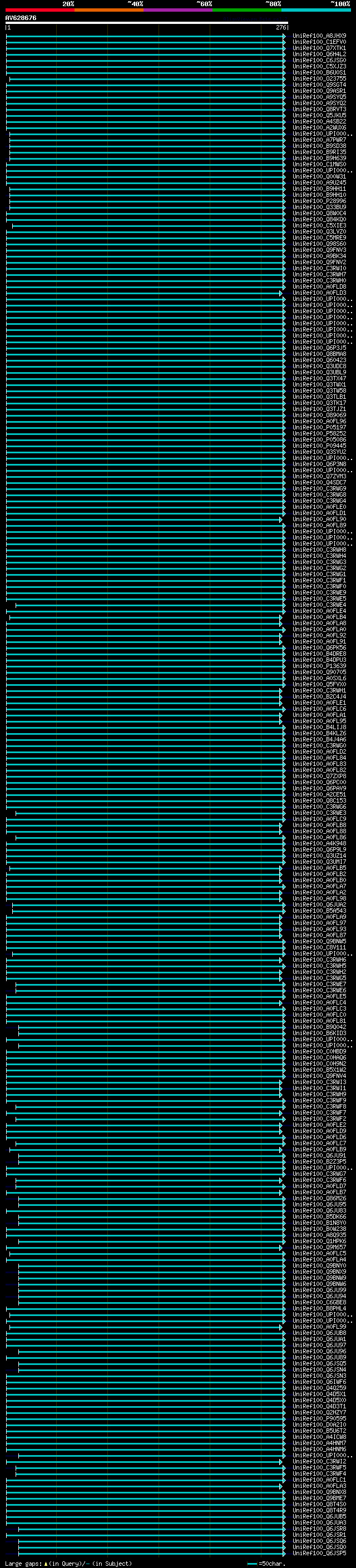Click the cyan ~100% identity legend segment
The image size is (356, 1568).
(316, 10)
